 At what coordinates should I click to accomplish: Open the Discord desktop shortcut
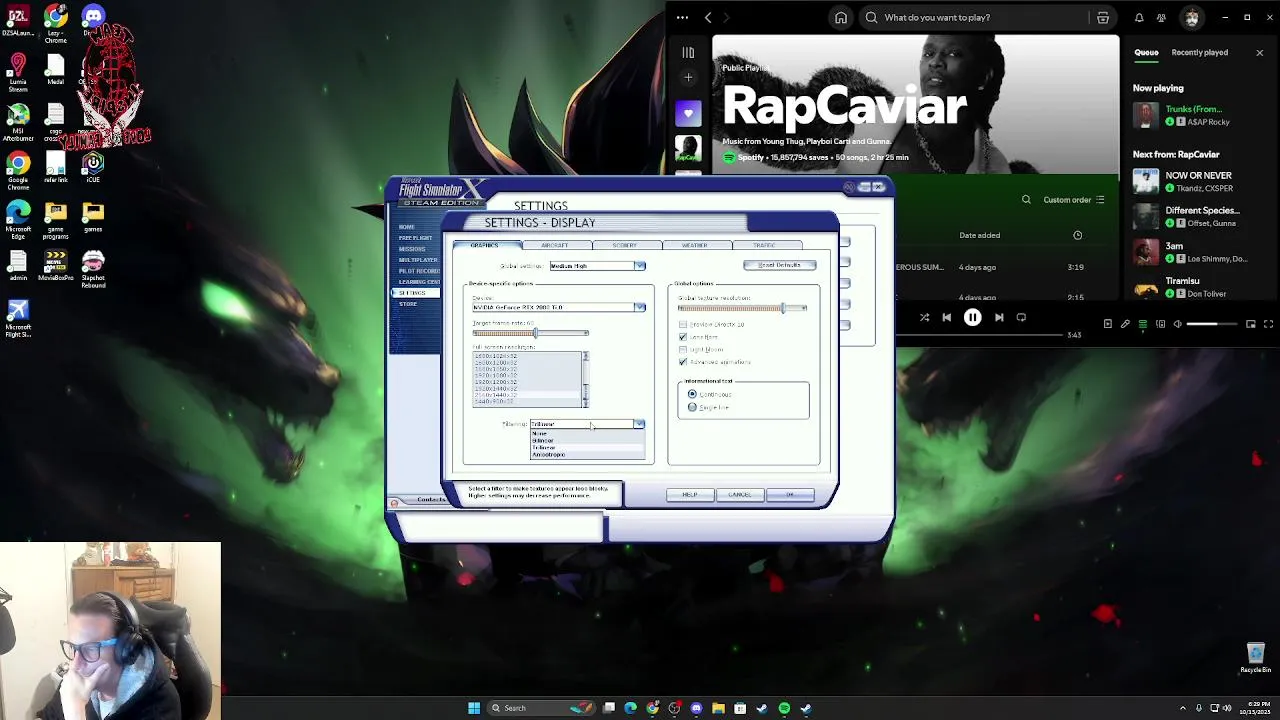[93, 20]
